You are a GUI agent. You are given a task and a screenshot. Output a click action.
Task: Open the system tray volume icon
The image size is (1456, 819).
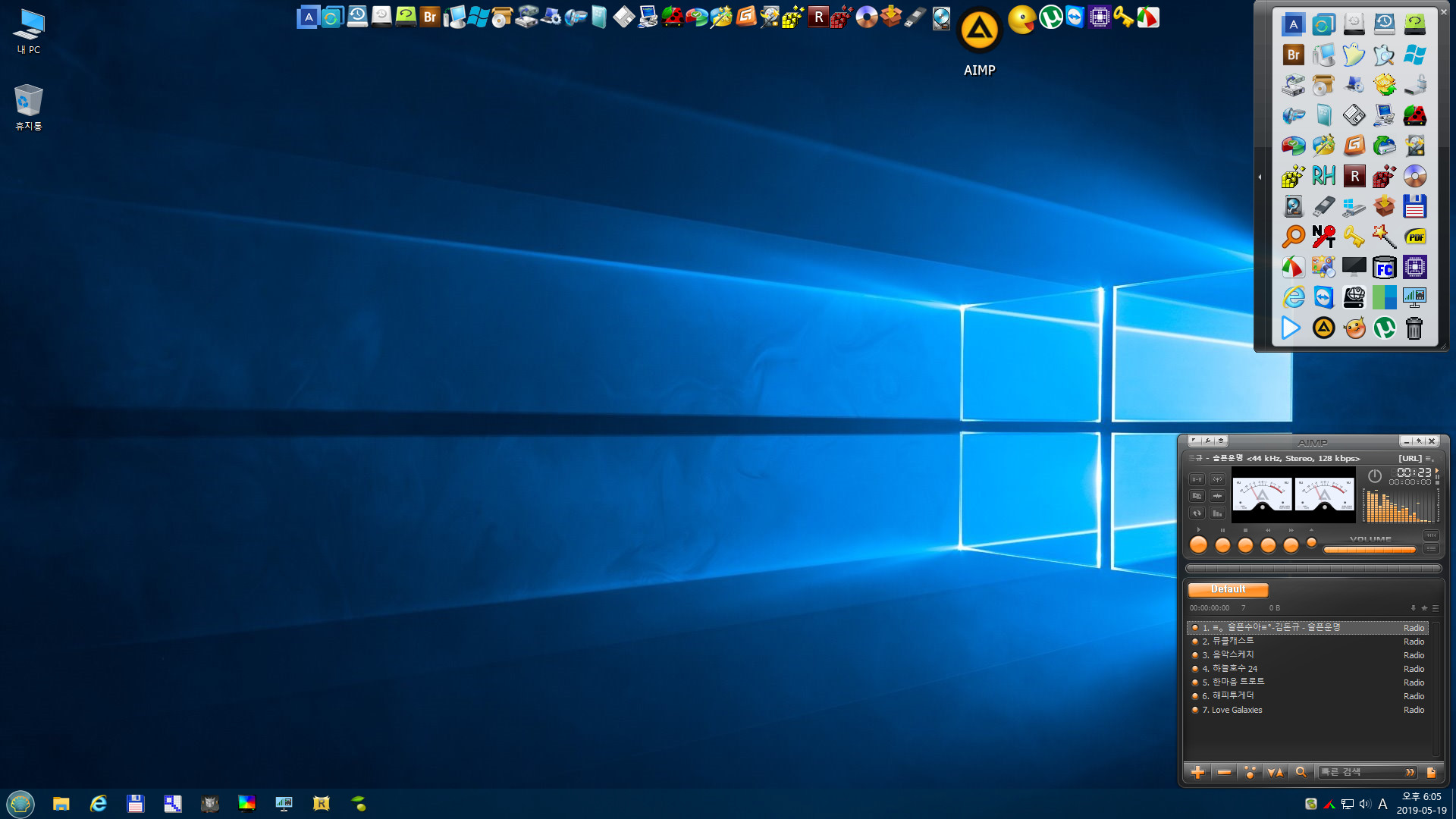point(1365,804)
